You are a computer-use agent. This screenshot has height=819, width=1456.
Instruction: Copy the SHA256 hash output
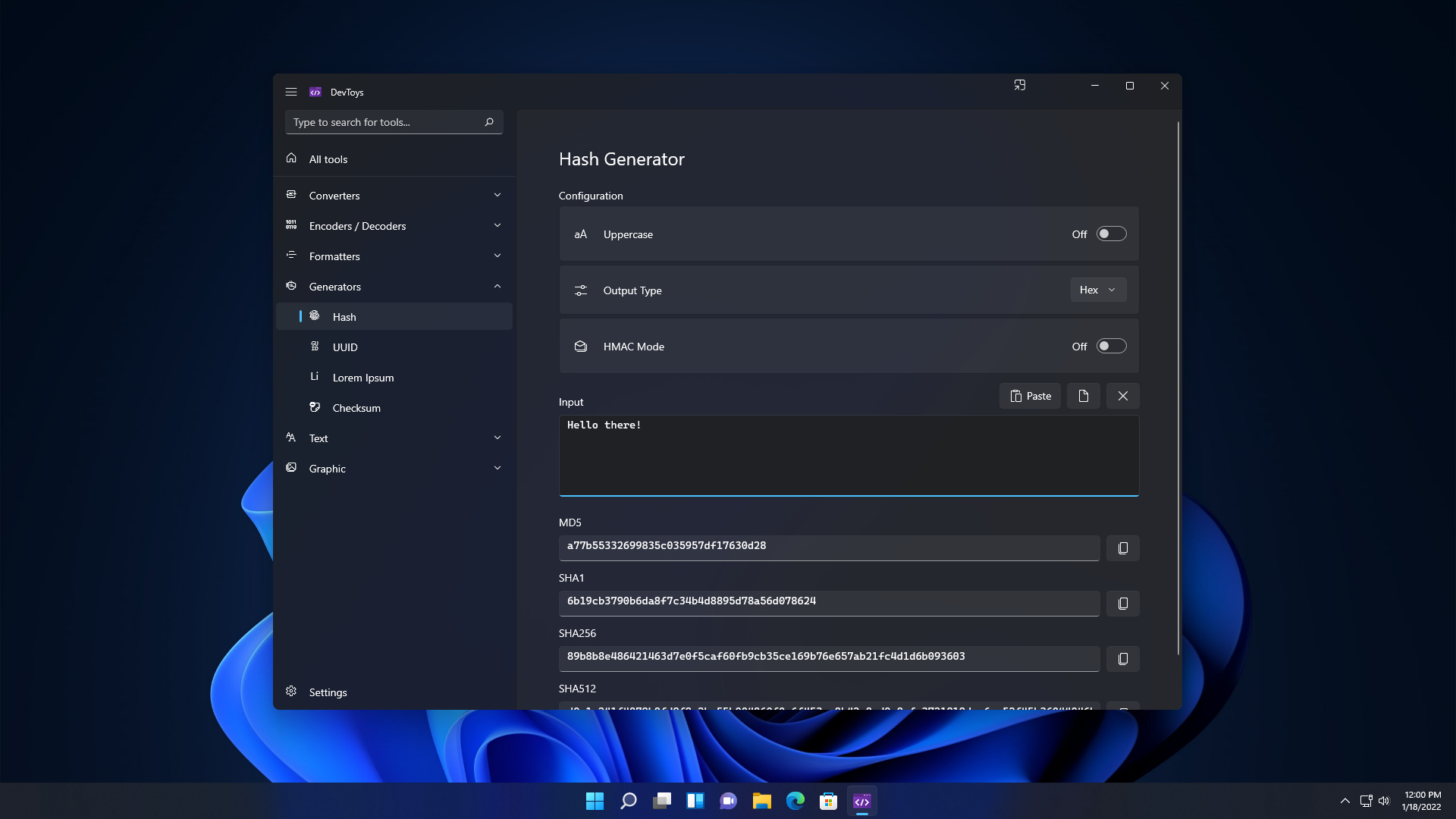1122,658
